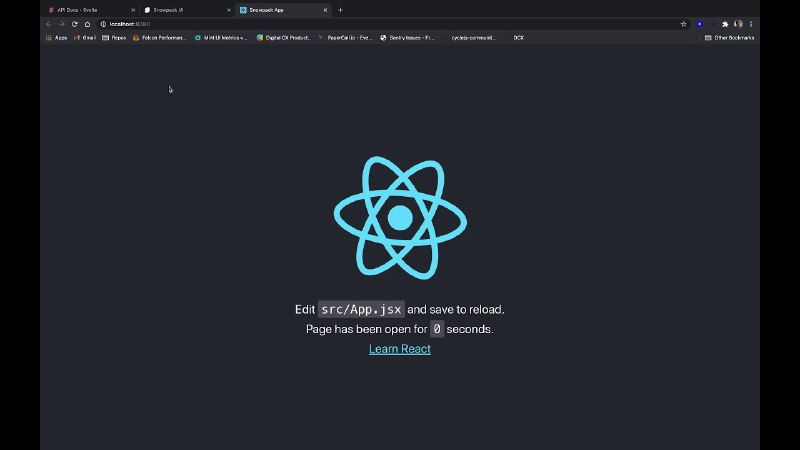This screenshot has width=800, height=450.
Task: Open the DCX bookmark
Action: tap(515, 38)
